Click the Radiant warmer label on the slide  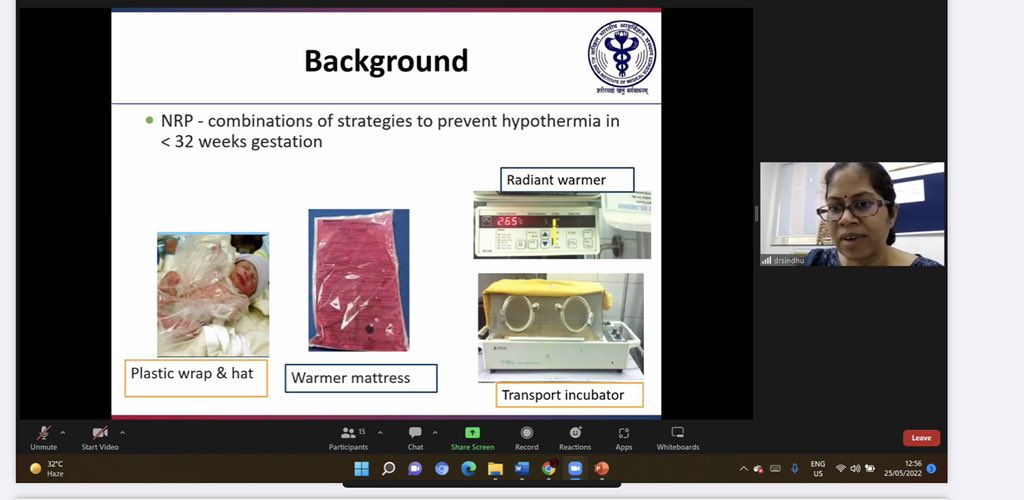[567, 180]
